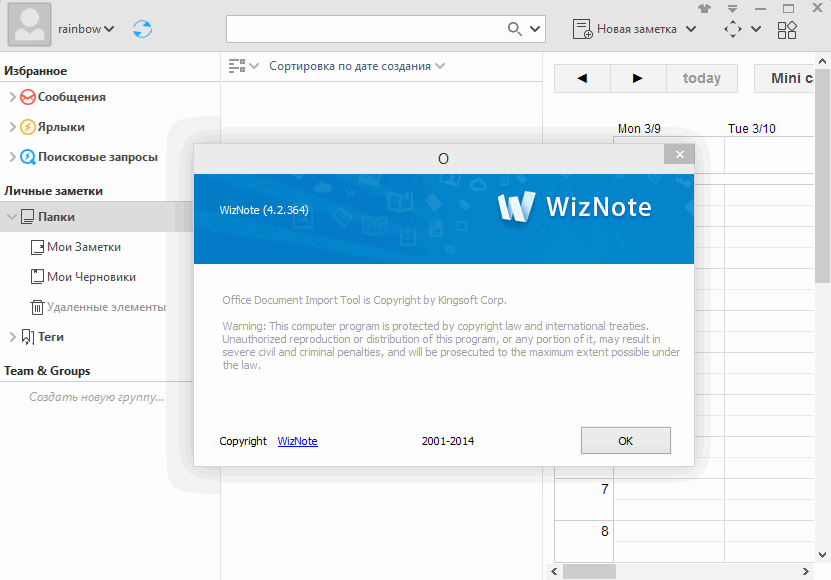Click the Папки notebook icon
The width and height of the screenshot is (831, 580).
pyautogui.click(x=28, y=216)
